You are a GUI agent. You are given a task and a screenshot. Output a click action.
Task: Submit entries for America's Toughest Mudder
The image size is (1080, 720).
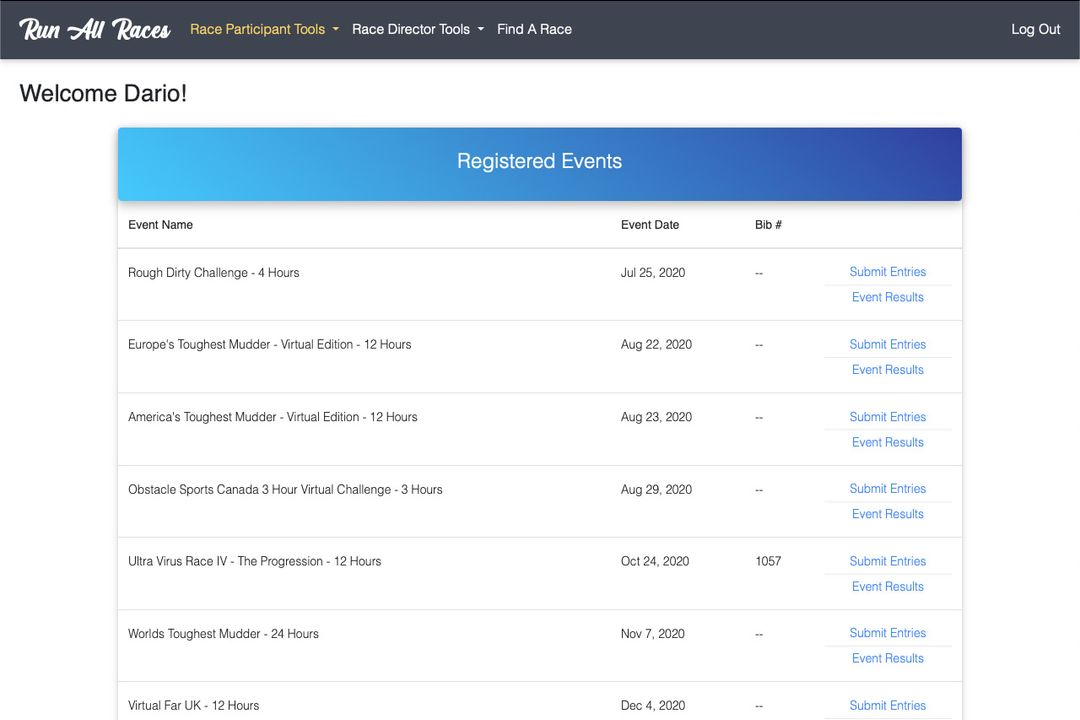[x=888, y=416]
